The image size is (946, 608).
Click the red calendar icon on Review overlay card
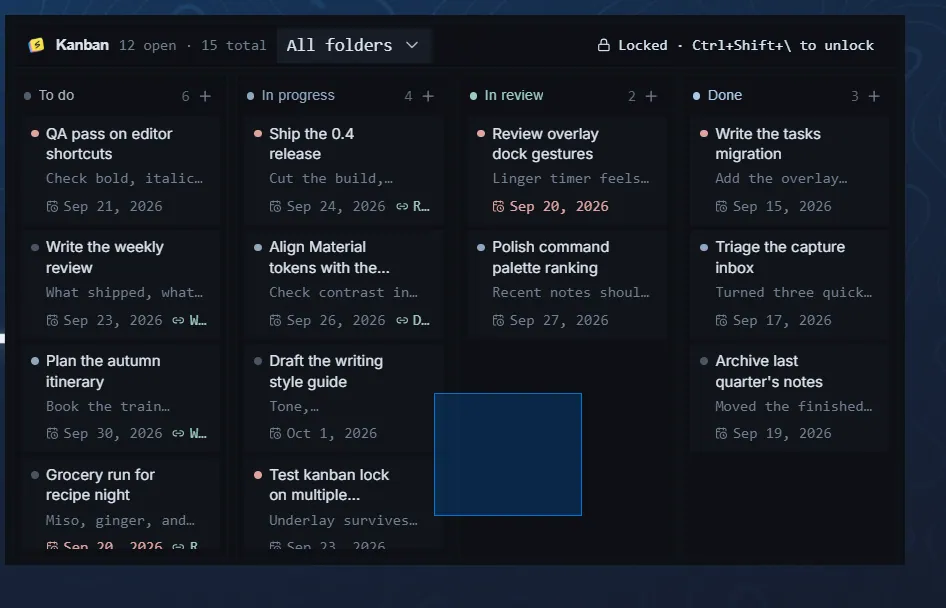tap(498, 206)
